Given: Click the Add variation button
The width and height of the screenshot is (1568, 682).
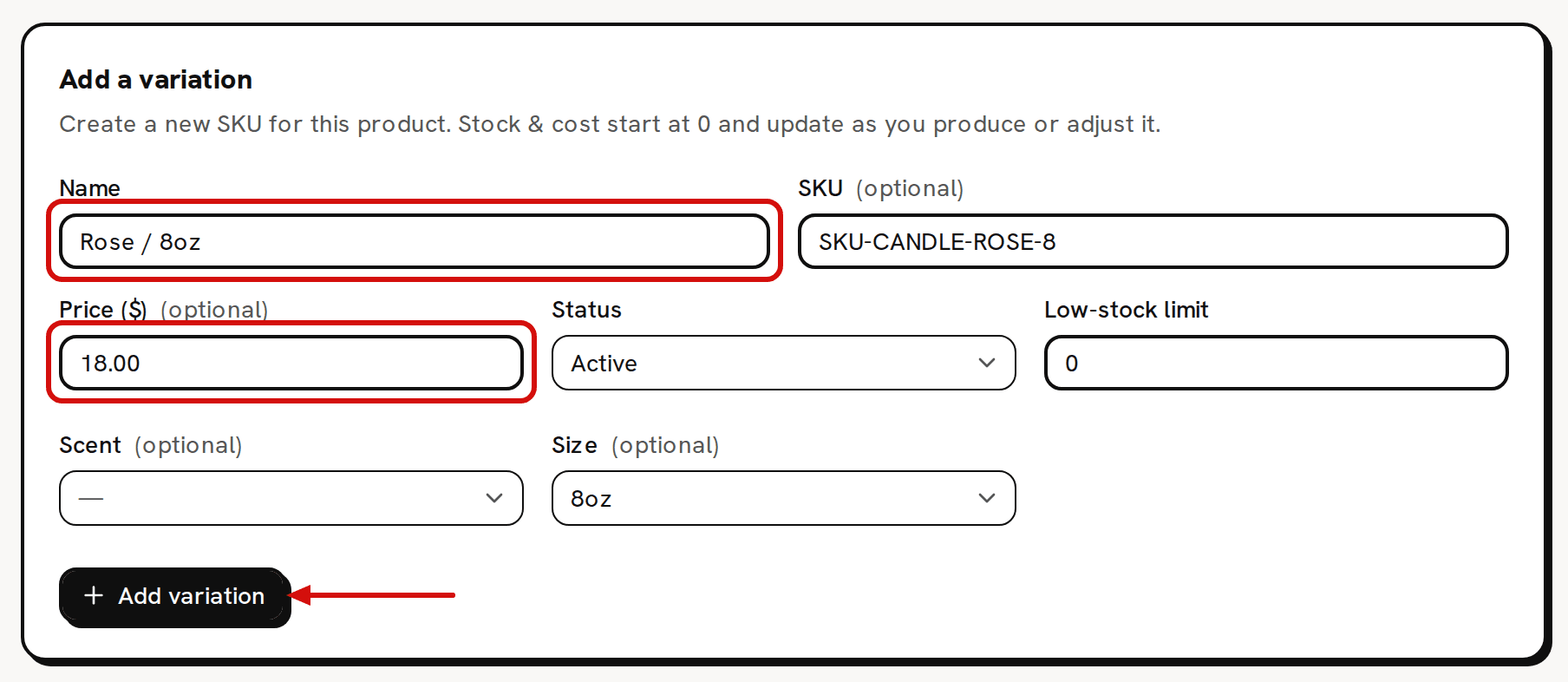Looking at the screenshot, I should (174, 596).
